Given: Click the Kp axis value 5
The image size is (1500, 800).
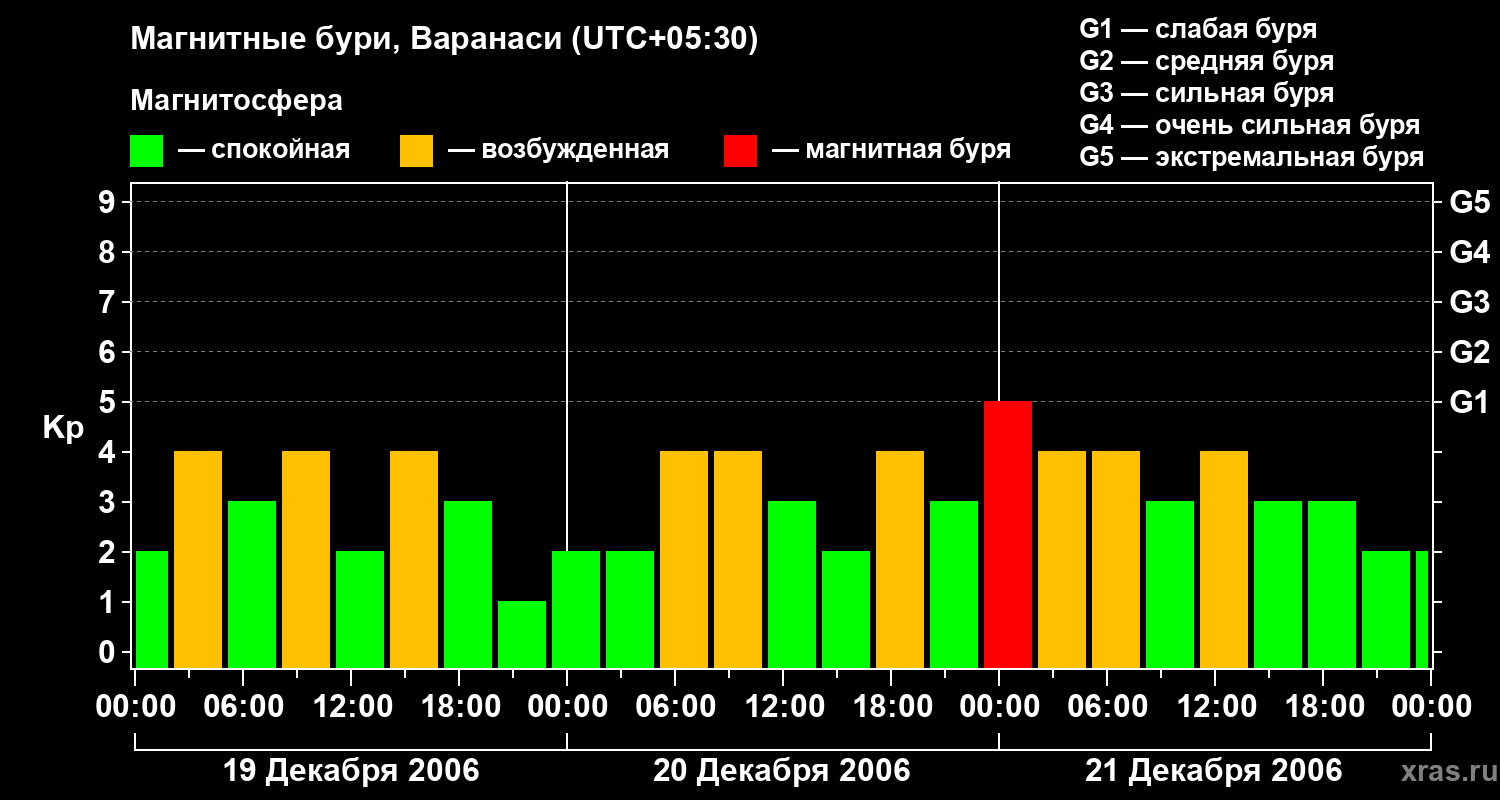Looking at the screenshot, I should click(109, 402).
